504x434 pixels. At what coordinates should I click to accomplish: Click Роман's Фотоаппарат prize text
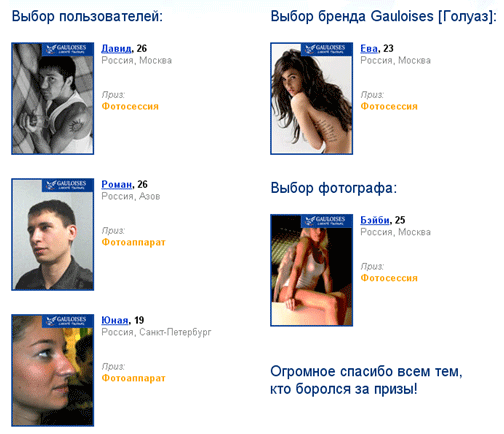(133, 242)
